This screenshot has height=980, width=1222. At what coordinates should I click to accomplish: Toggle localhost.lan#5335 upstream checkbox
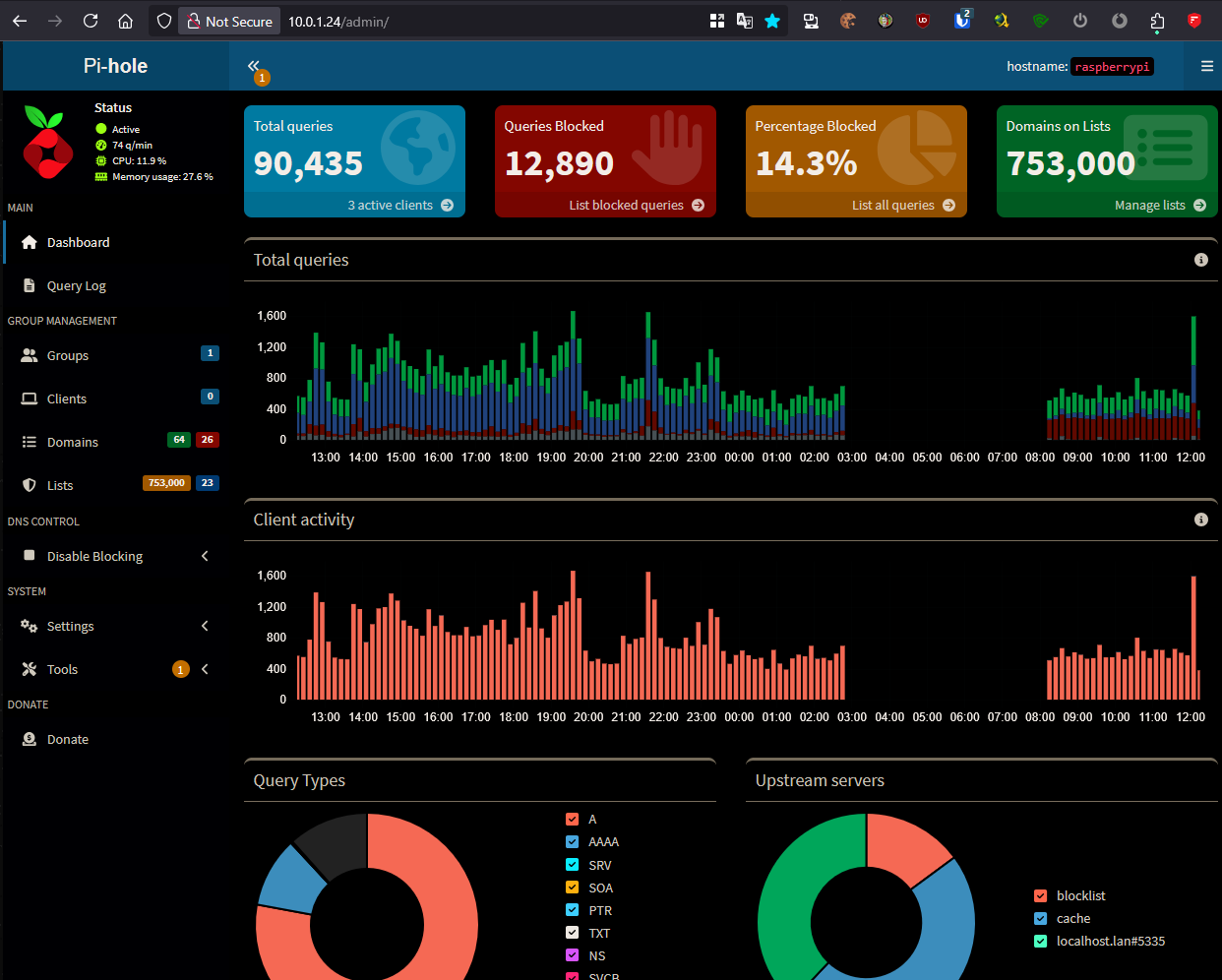pos(1041,941)
